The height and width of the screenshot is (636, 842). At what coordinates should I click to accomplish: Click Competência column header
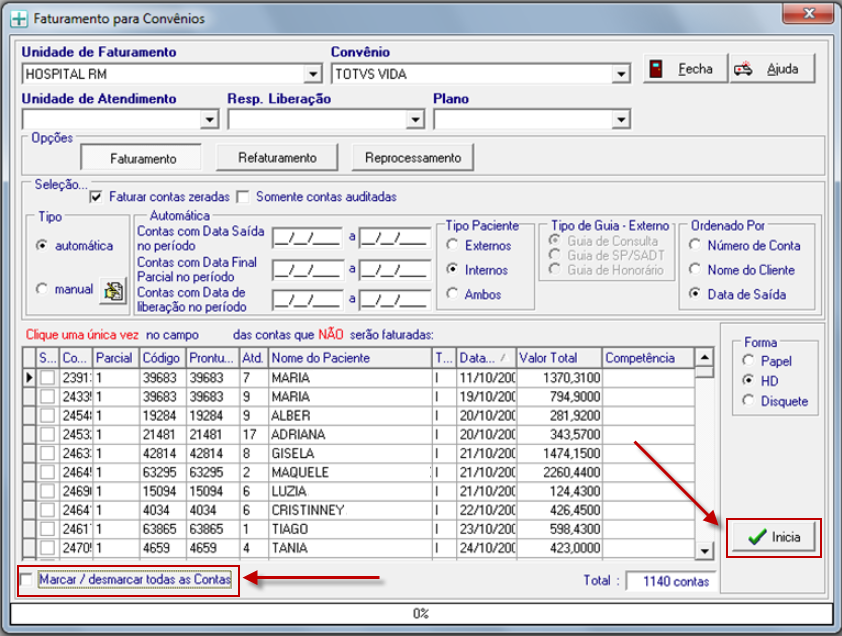coord(648,358)
